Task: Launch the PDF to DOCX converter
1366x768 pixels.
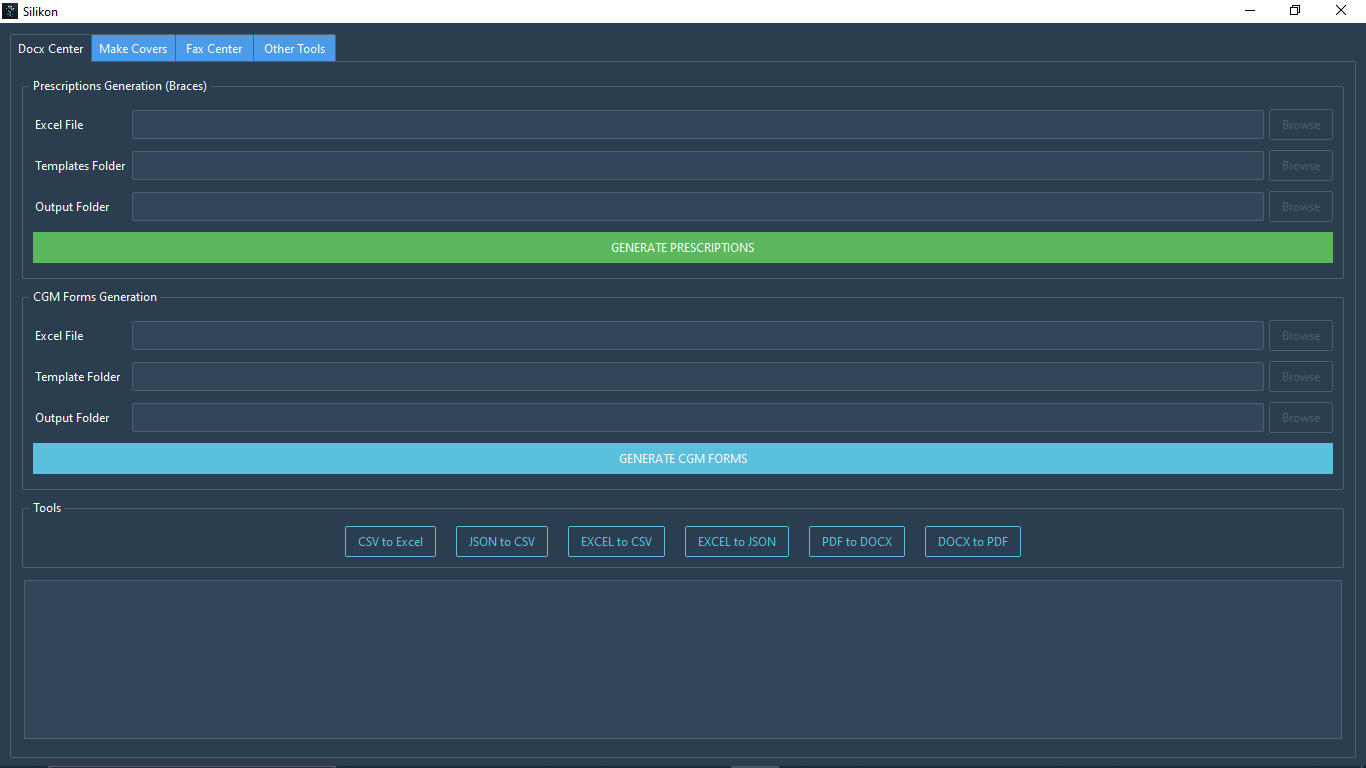Action: (x=857, y=542)
